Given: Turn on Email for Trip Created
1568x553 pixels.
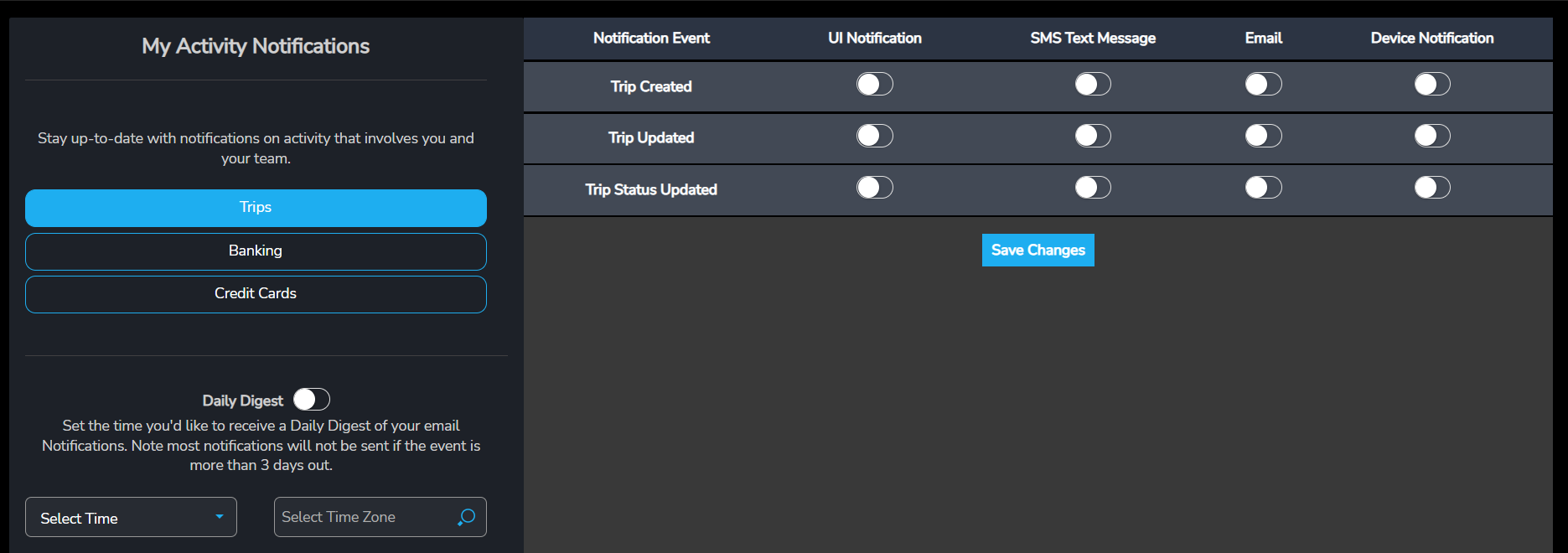Looking at the screenshot, I should click(x=1263, y=85).
